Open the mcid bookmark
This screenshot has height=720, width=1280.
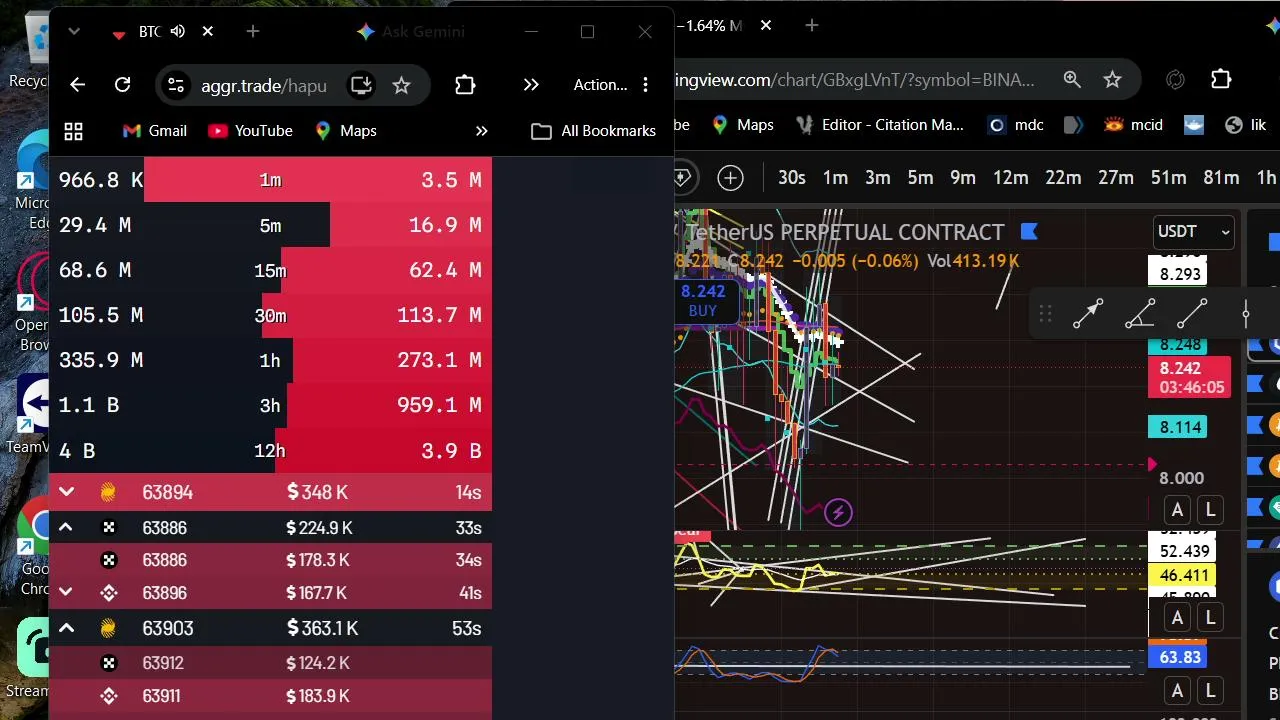[1133, 125]
